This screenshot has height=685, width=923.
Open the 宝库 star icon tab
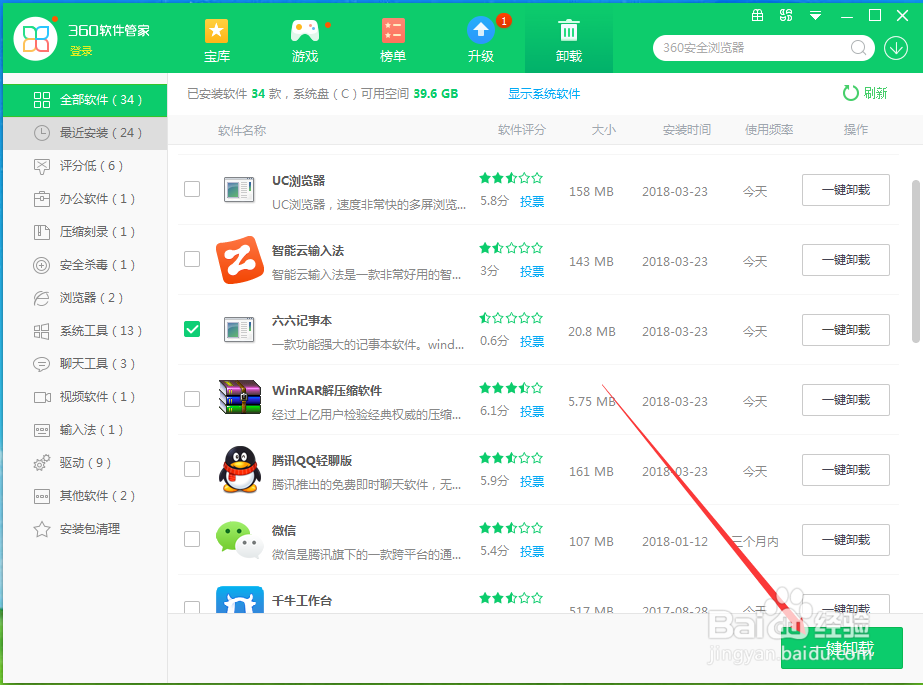217,41
